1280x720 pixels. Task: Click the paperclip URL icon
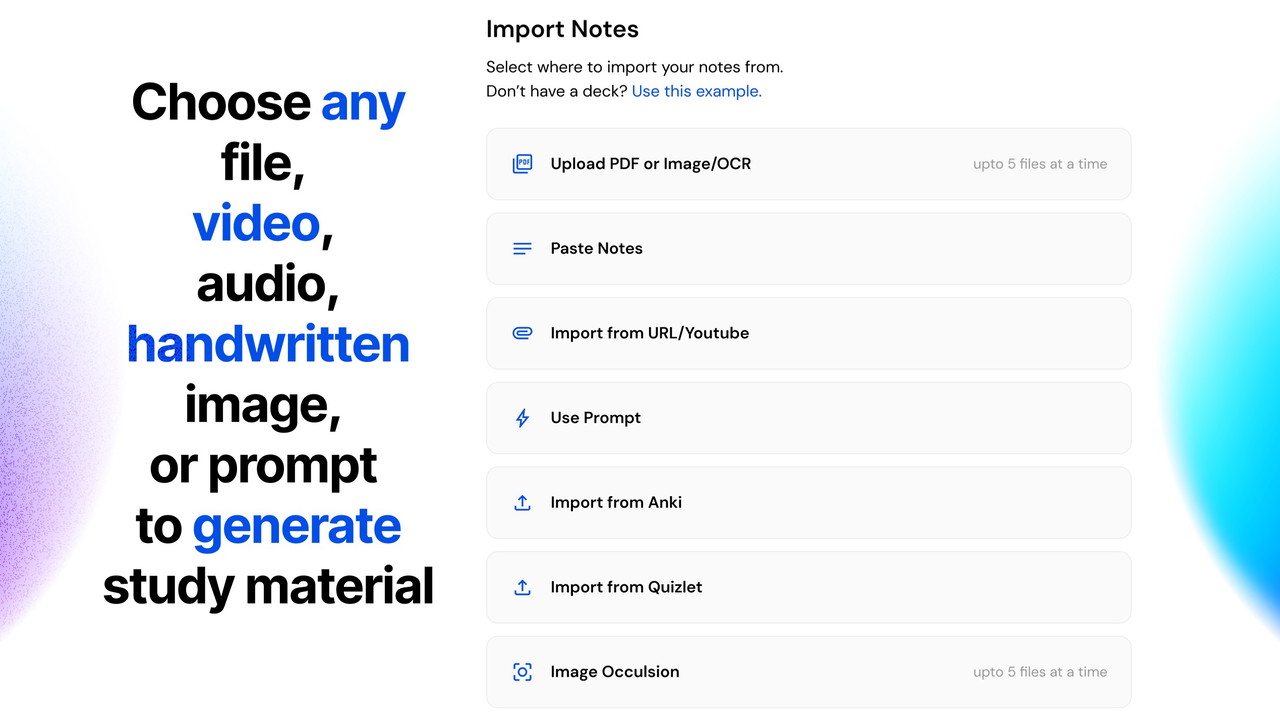pos(522,333)
